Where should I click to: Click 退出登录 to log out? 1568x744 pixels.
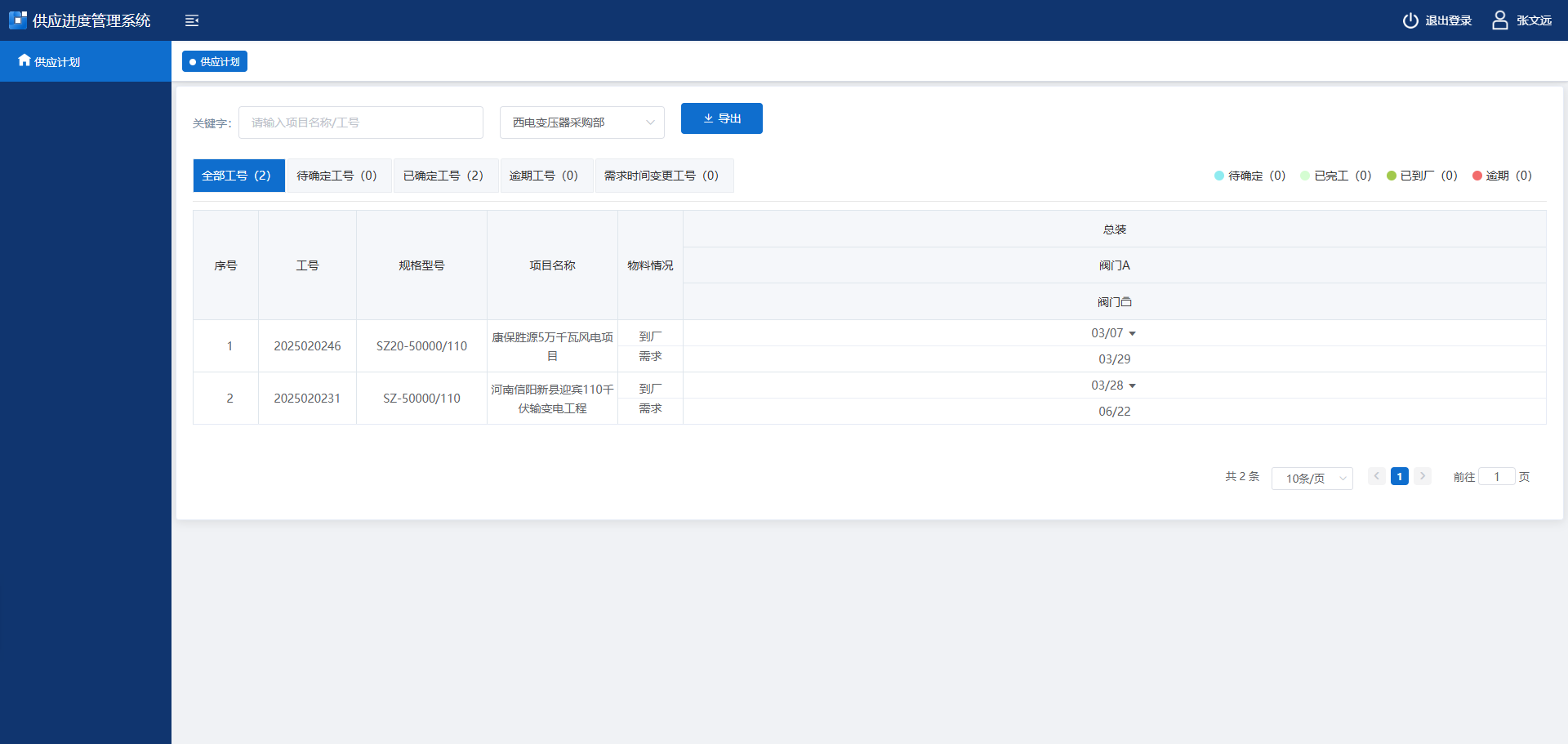(1449, 20)
